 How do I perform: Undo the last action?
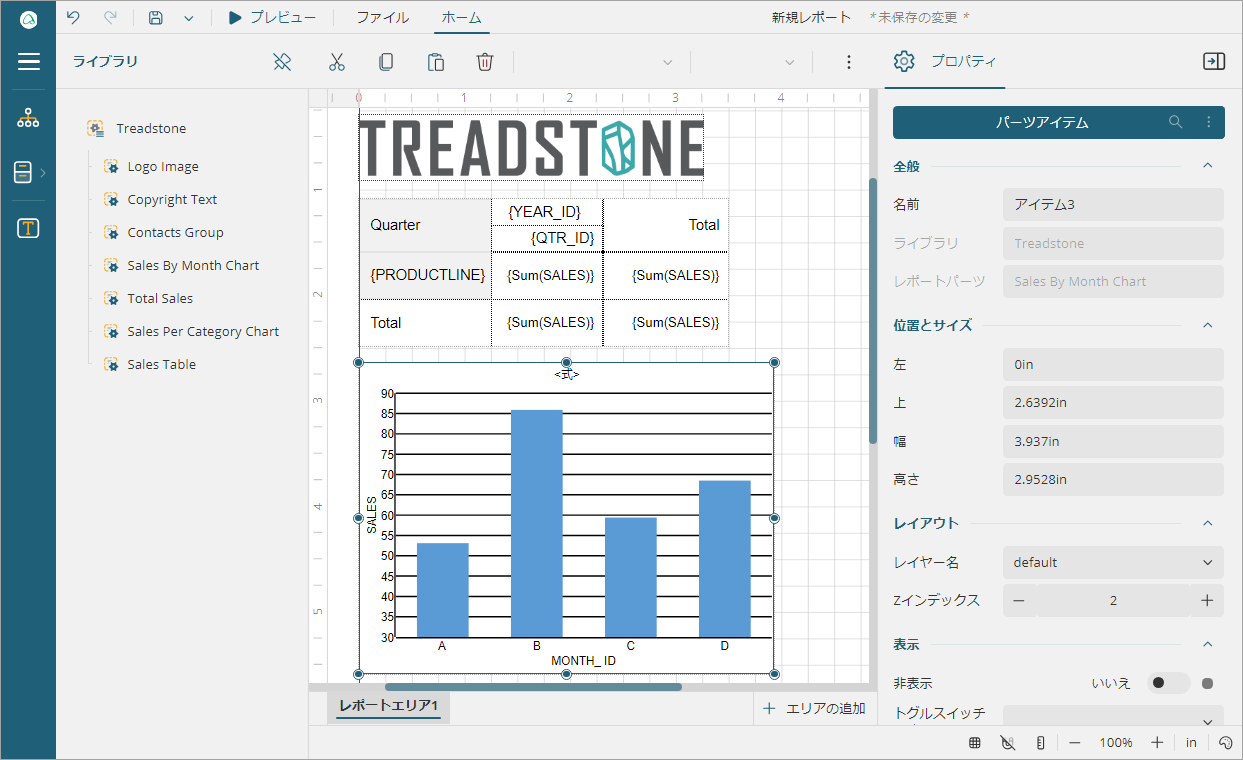(x=72, y=17)
